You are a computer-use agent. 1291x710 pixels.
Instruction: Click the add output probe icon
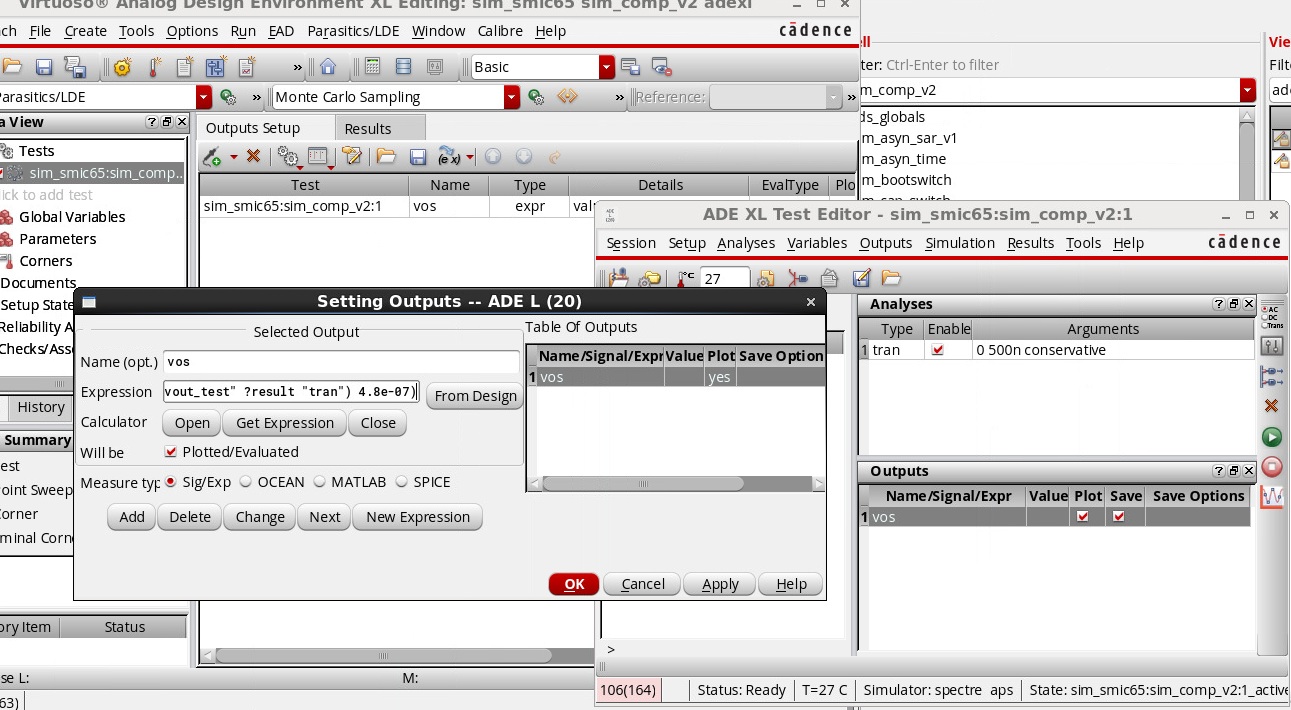(x=212, y=157)
